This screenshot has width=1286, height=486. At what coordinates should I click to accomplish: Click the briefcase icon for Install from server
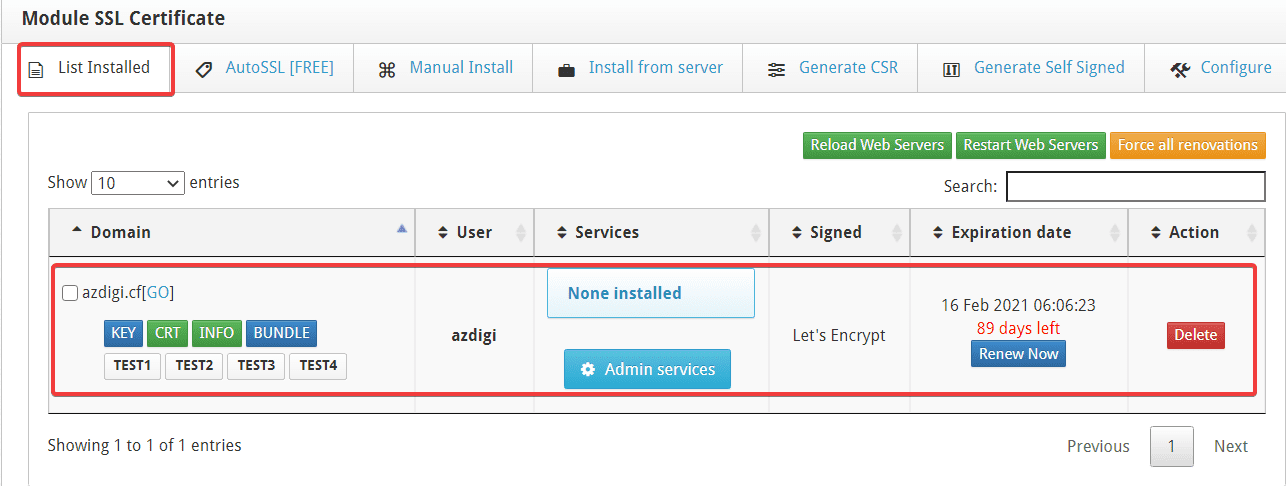pyautogui.click(x=566, y=70)
